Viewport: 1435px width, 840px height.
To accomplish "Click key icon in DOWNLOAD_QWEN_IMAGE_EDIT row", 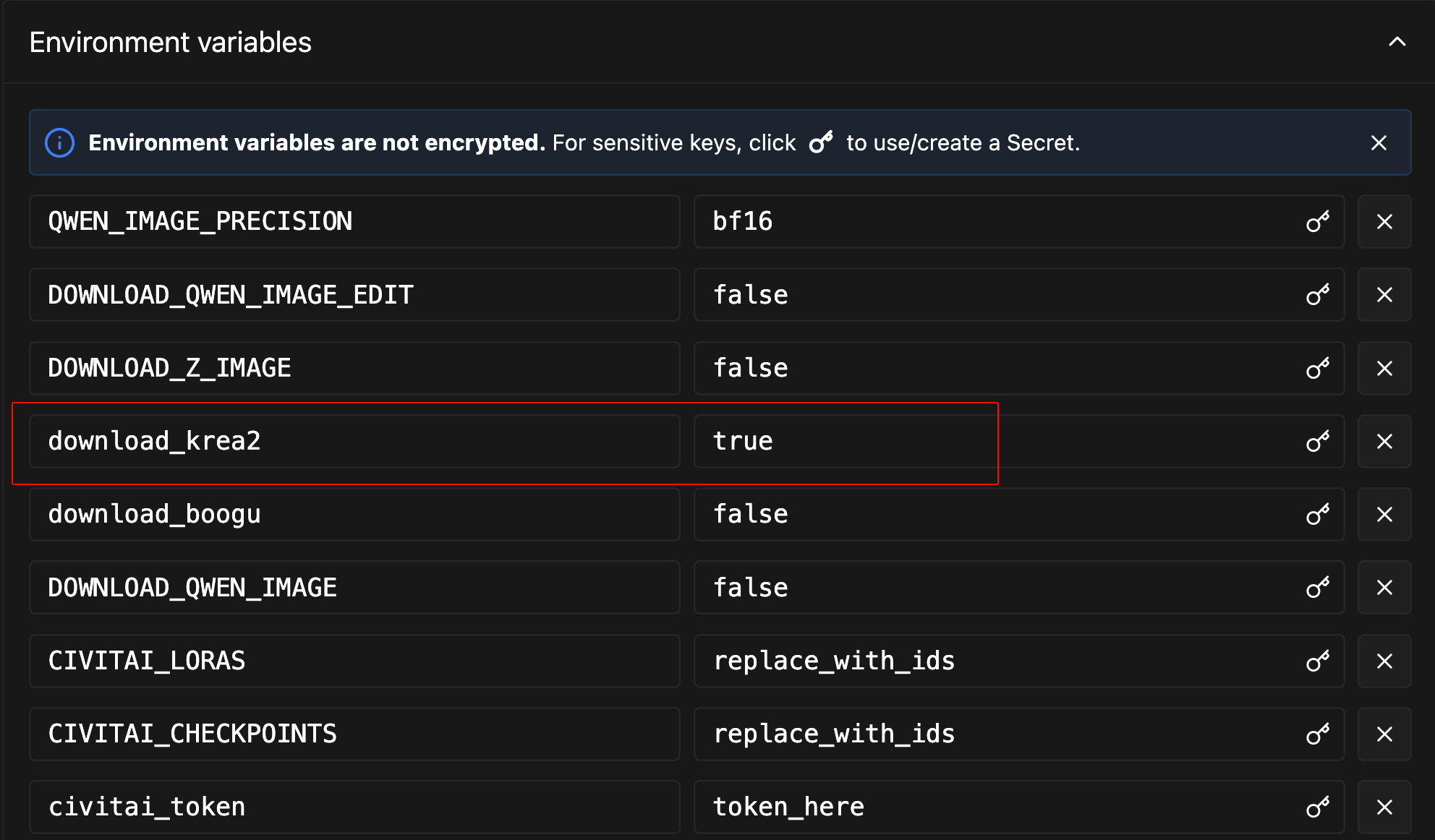I will (x=1317, y=295).
